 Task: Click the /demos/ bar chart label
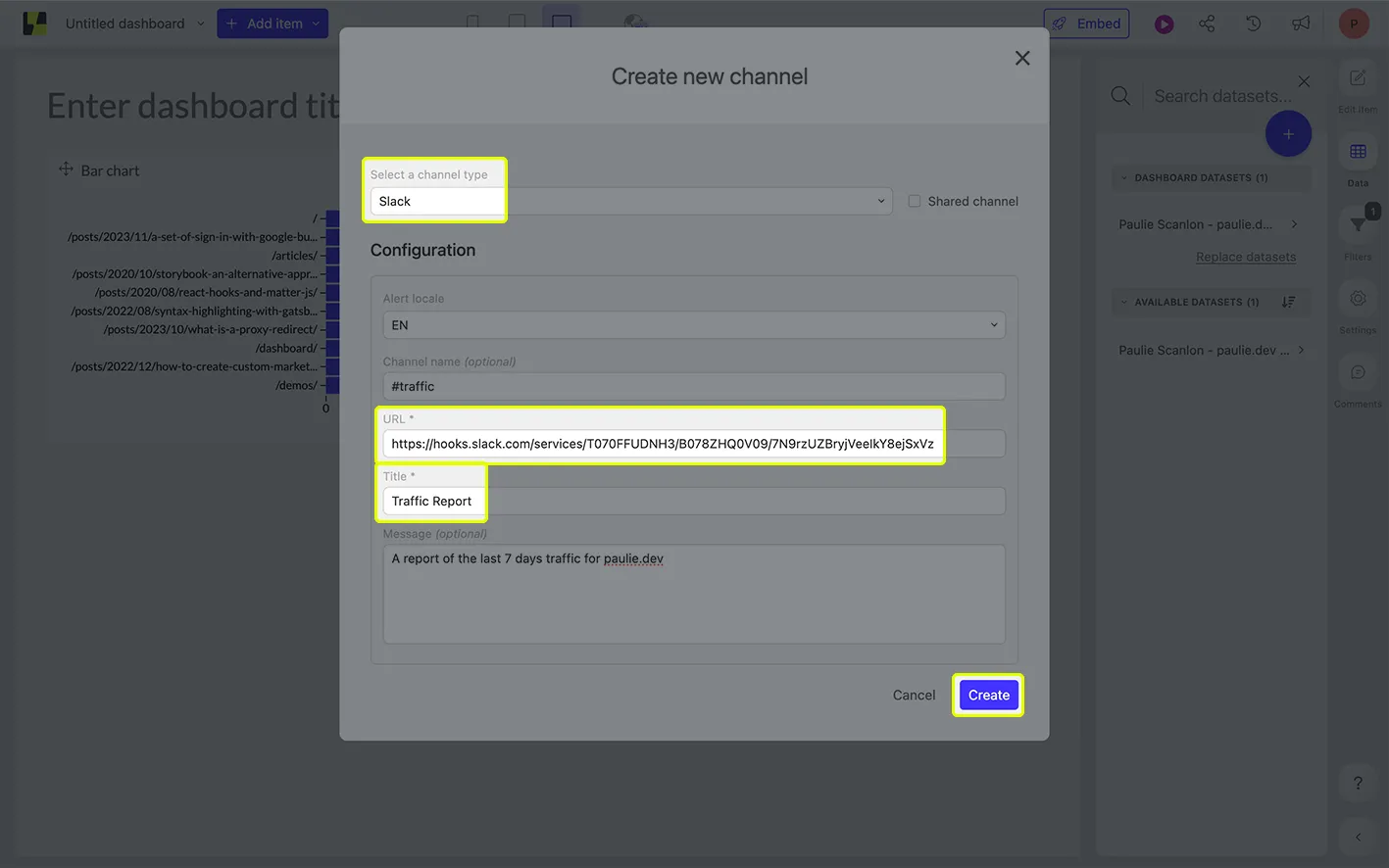point(296,385)
